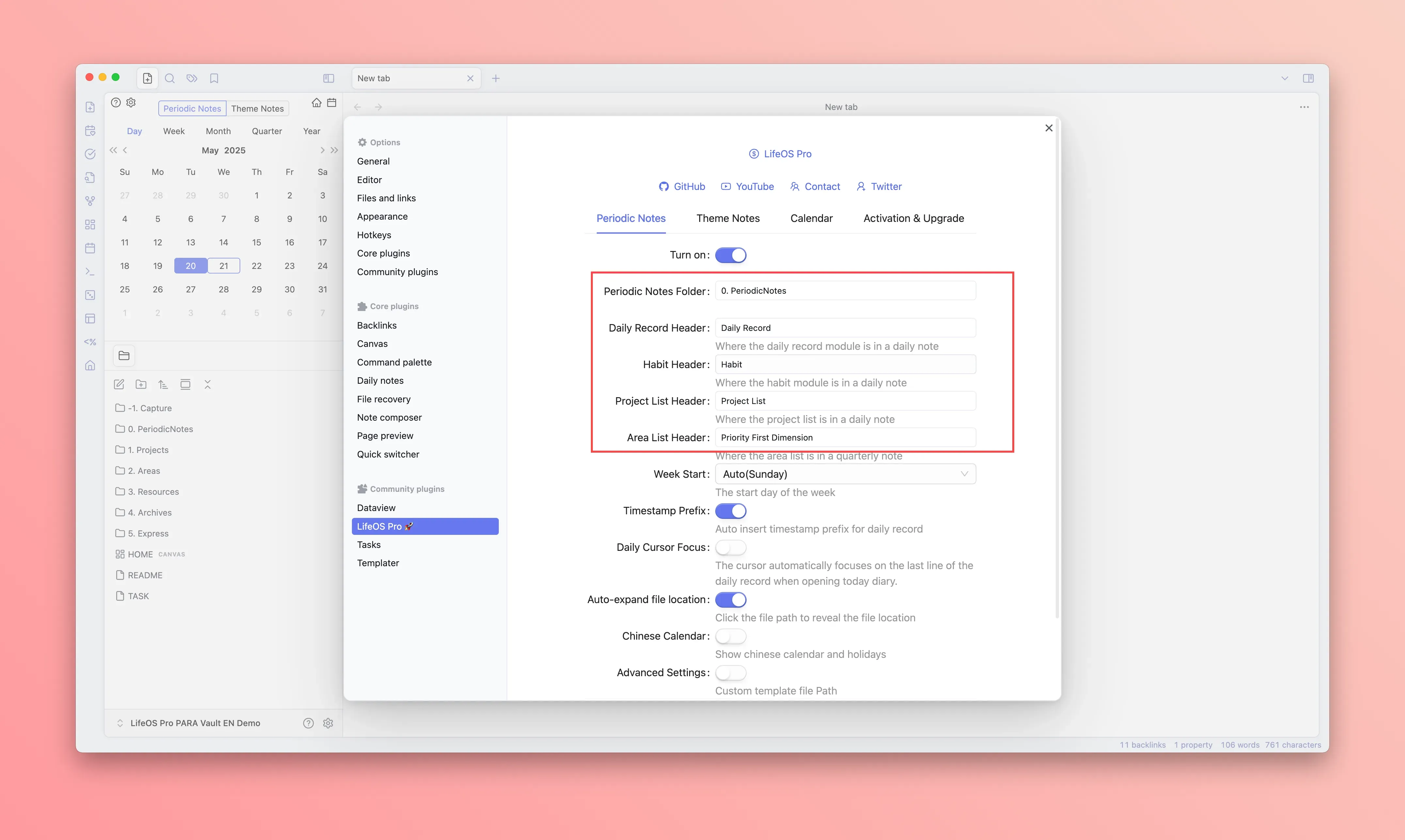
Task: Enable the Chinese Calendar toggle
Action: [x=731, y=636]
